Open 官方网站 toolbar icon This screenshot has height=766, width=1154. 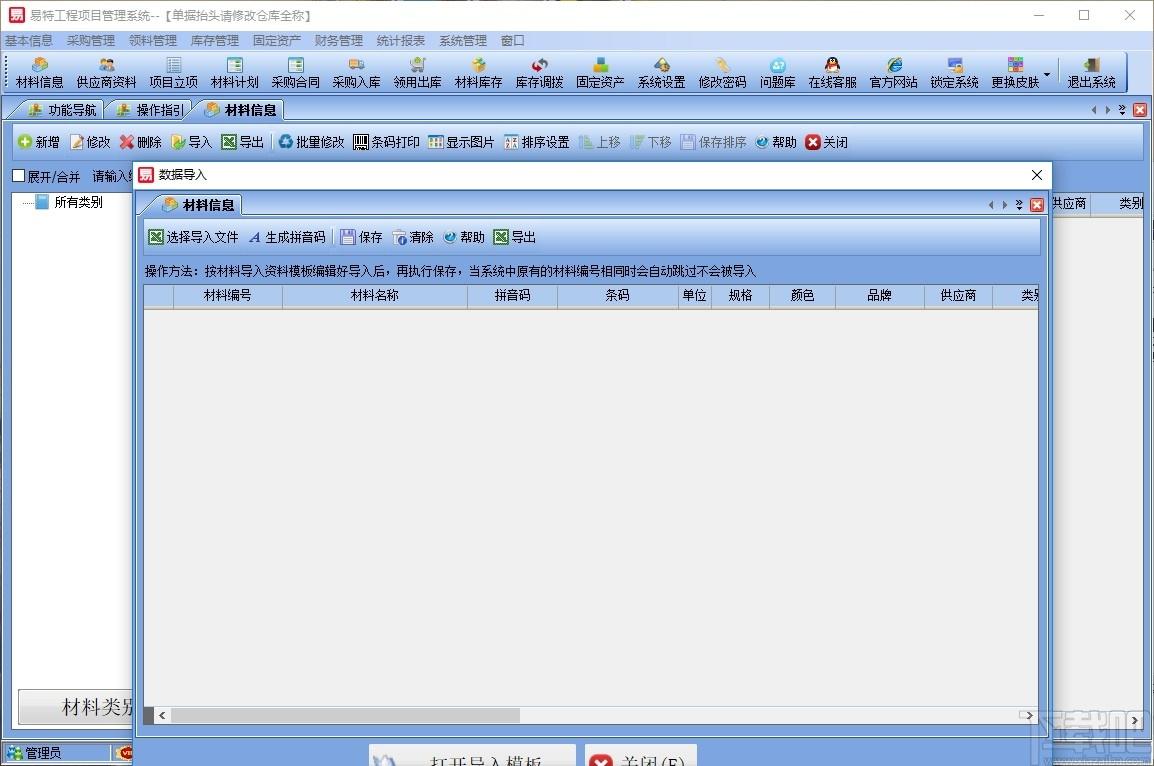pyautogui.click(x=893, y=73)
